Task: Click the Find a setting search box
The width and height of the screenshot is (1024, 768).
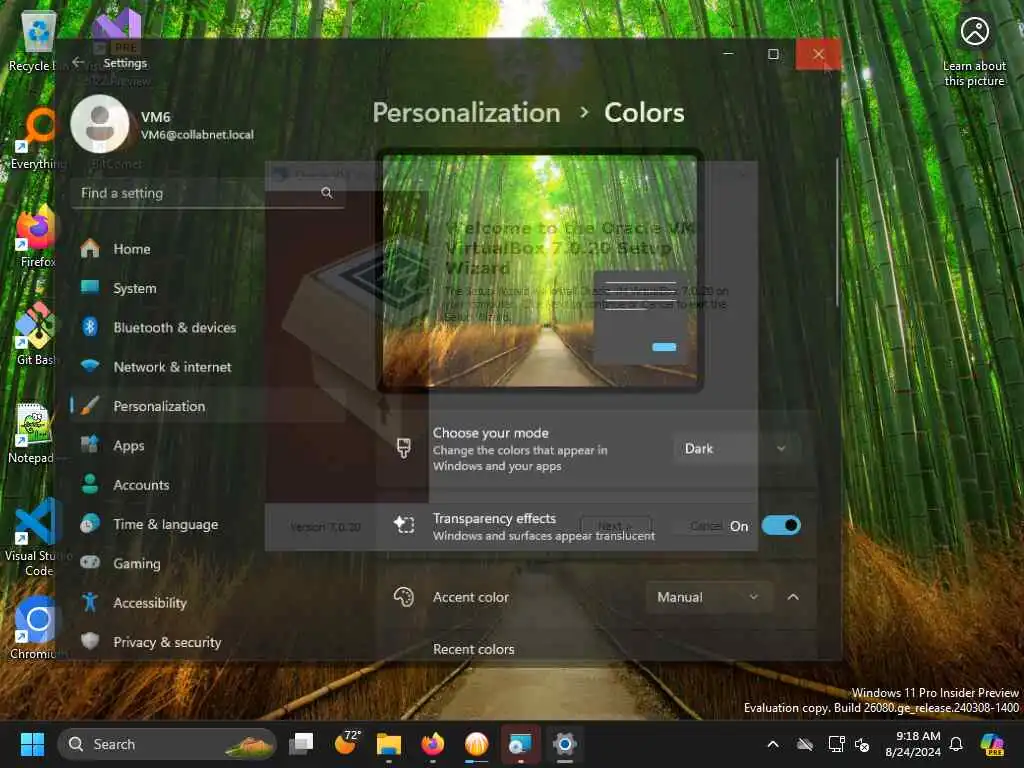Action: [208, 193]
